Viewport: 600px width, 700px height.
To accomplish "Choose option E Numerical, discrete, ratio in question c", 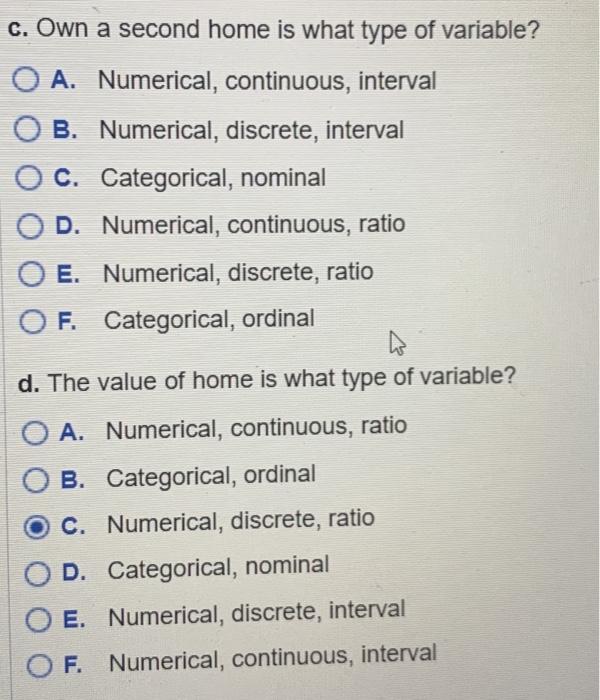I will click(31, 274).
